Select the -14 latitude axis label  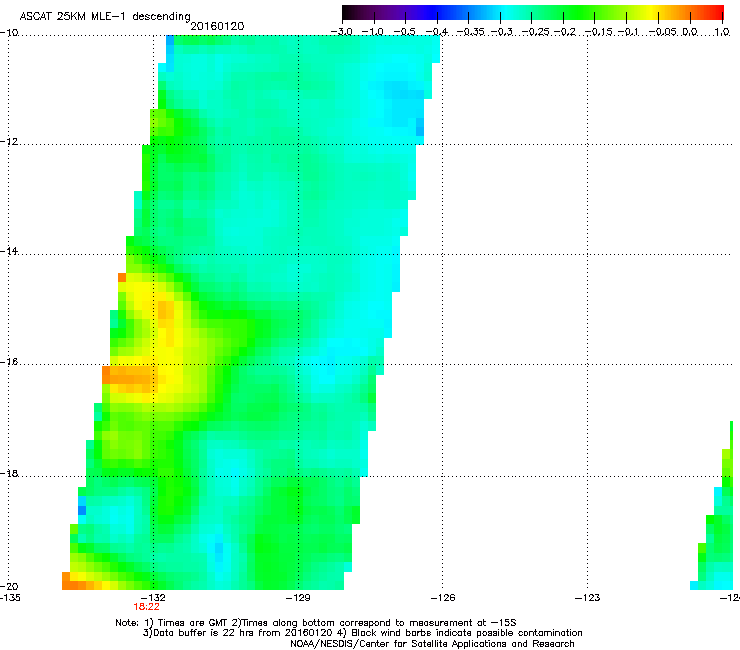[9, 251]
